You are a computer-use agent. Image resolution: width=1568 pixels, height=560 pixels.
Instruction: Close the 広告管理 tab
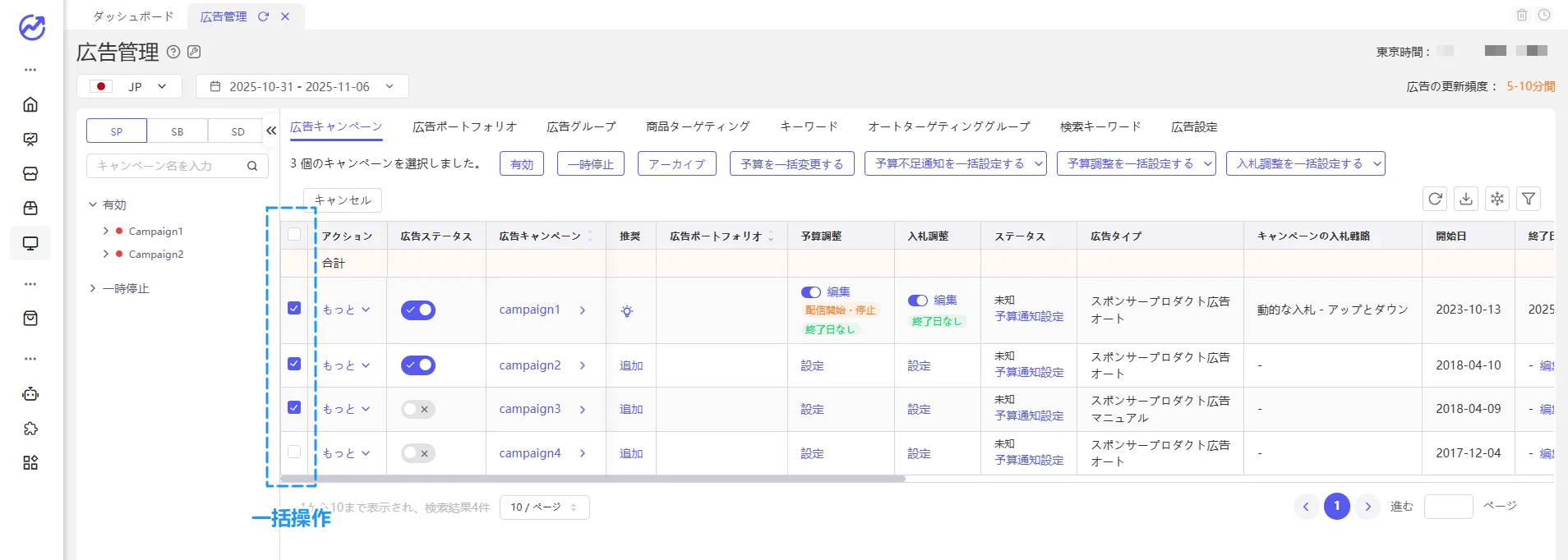click(285, 16)
